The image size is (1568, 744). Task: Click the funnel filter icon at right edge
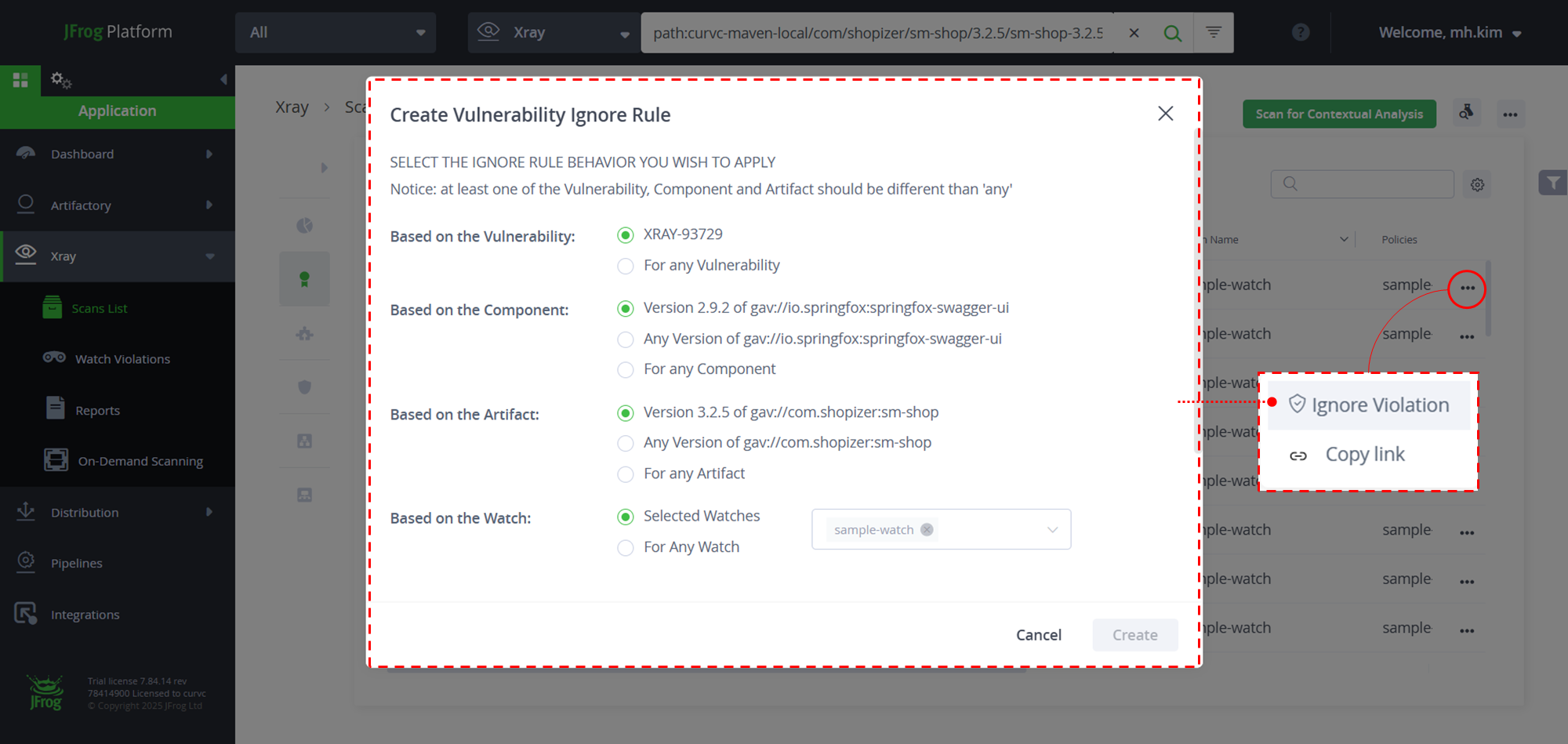click(1552, 183)
